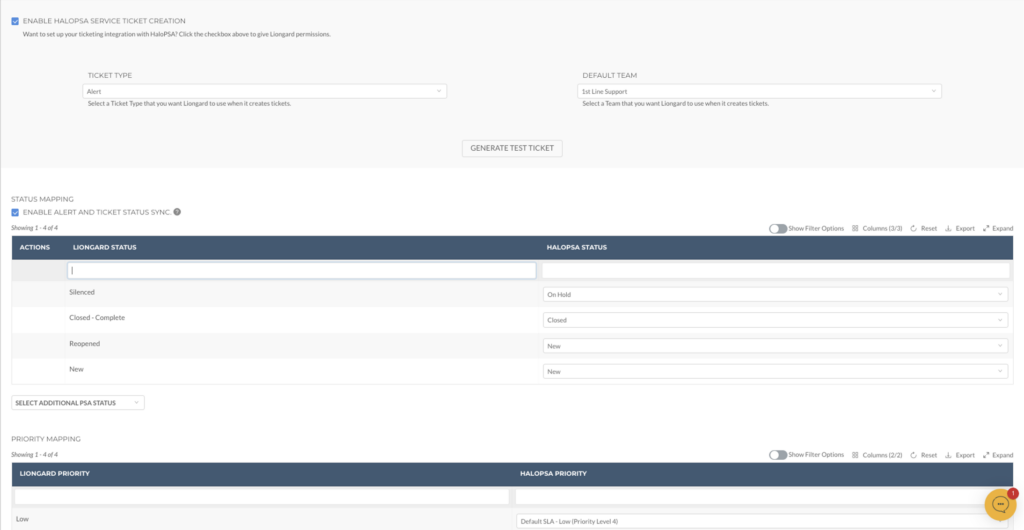Select the Silenced status row text

pyautogui.click(x=82, y=292)
